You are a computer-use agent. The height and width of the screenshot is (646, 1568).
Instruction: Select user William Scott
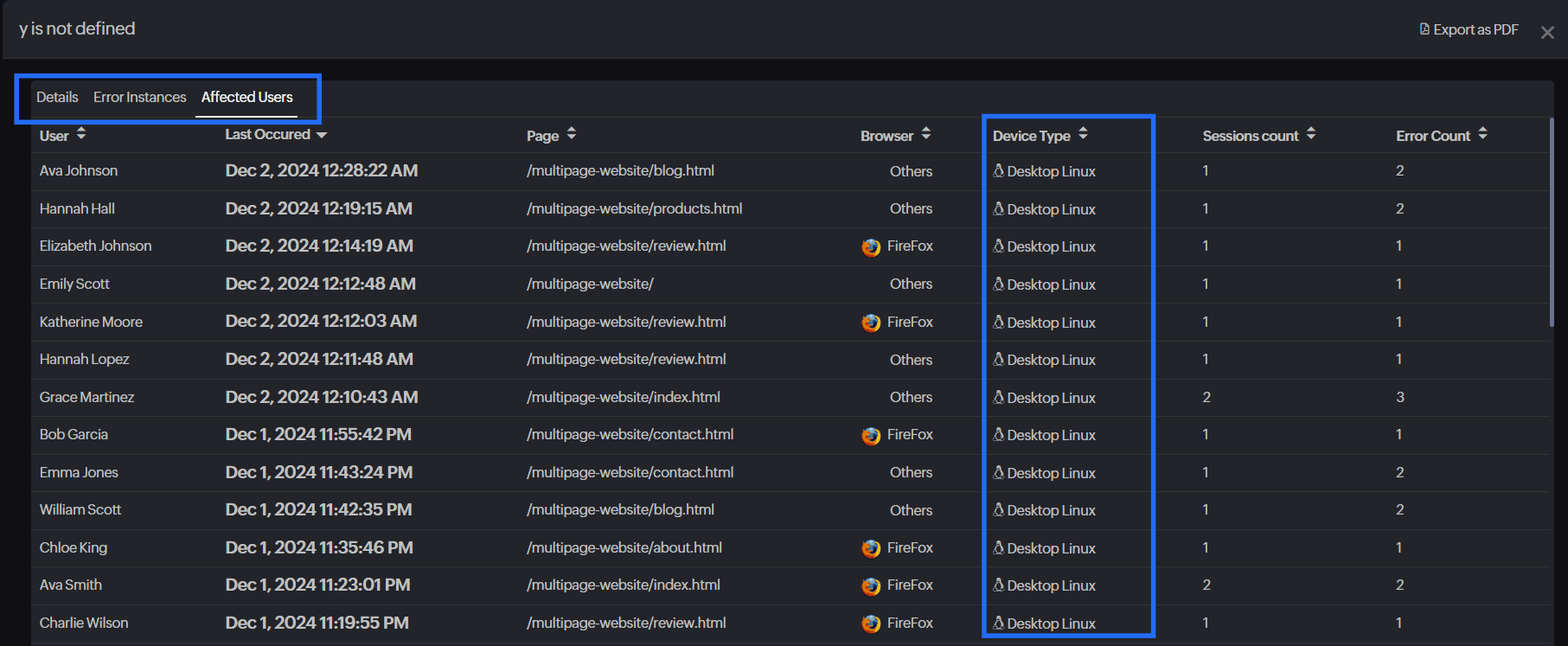pyautogui.click(x=80, y=509)
